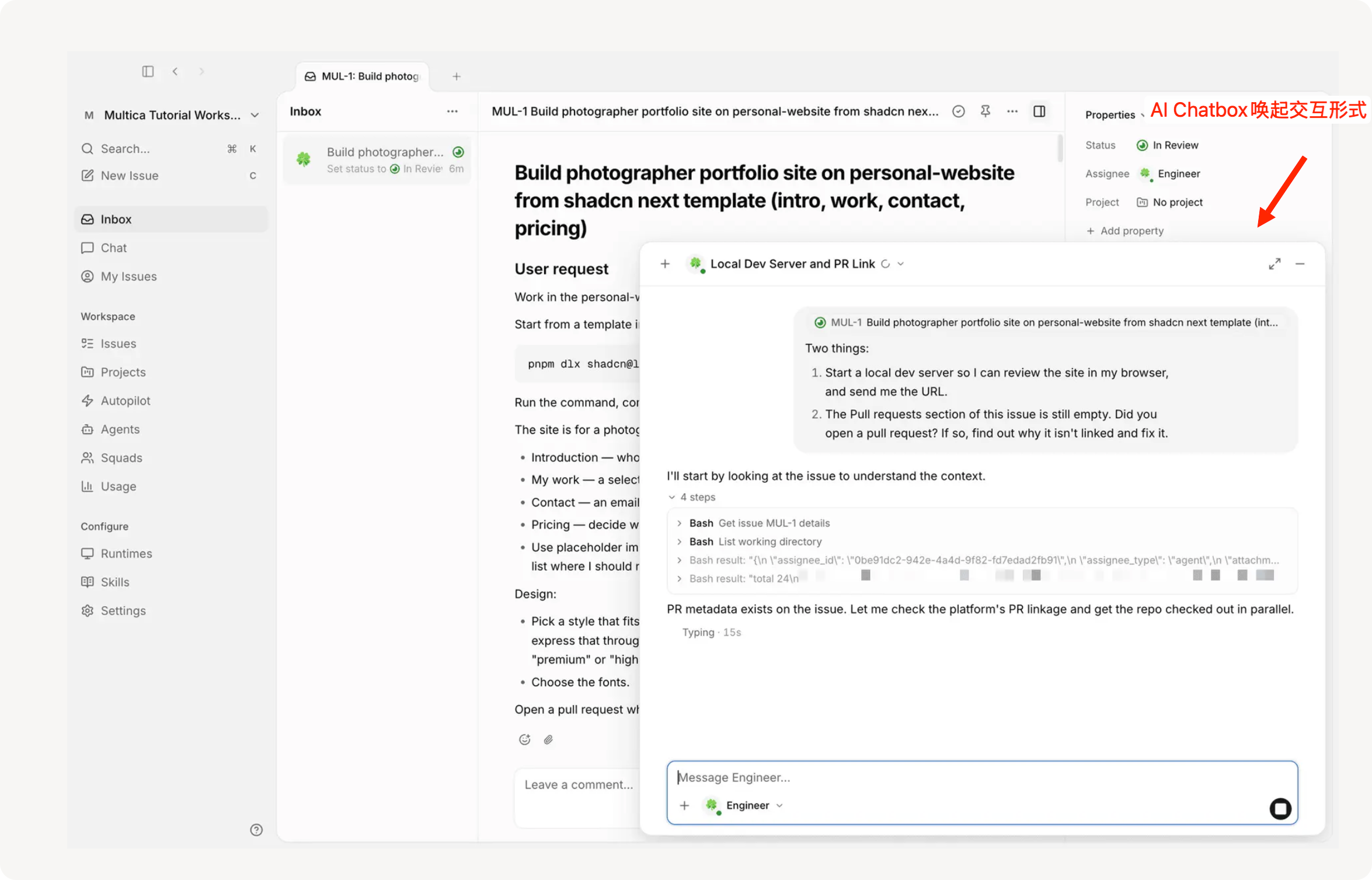Viewport: 1372px width, 880px height.
Task: Open a new tab with plus icon
Action: (457, 76)
